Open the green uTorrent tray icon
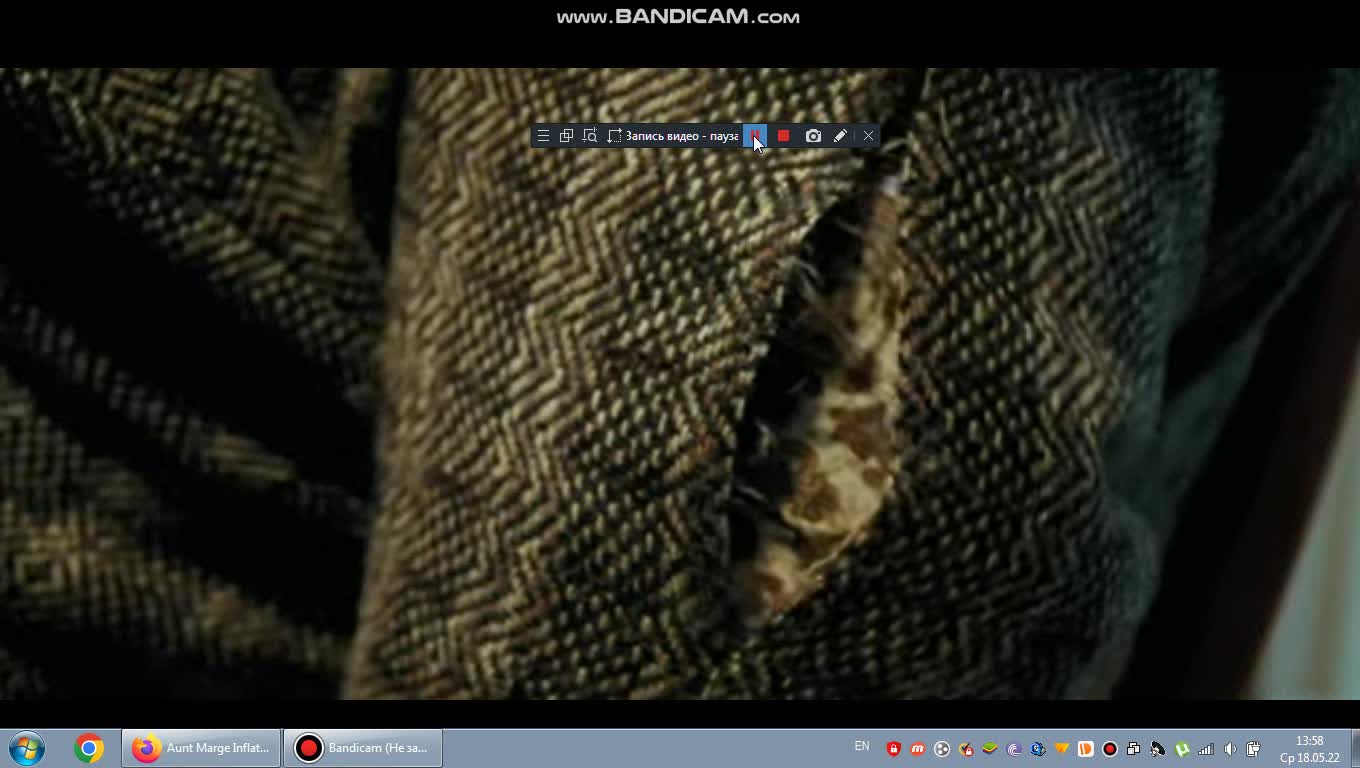1360x768 pixels. pyautogui.click(x=1182, y=749)
